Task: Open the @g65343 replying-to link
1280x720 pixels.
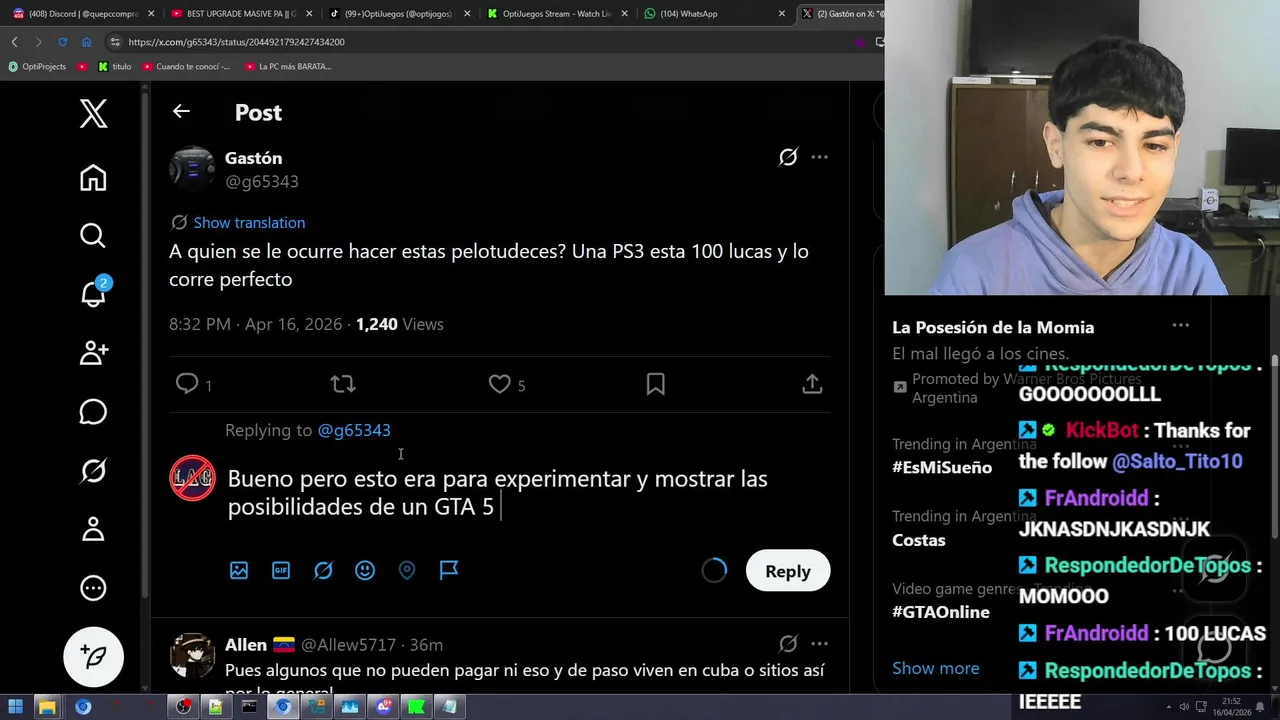Action: (x=354, y=430)
